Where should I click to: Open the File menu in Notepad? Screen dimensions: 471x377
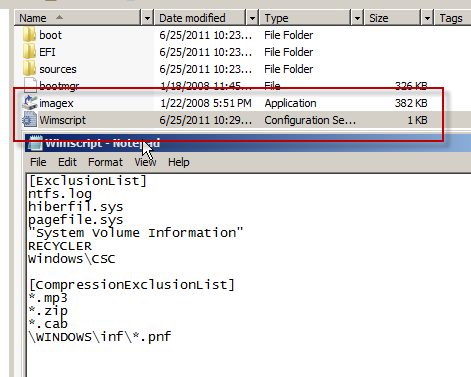coord(38,162)
